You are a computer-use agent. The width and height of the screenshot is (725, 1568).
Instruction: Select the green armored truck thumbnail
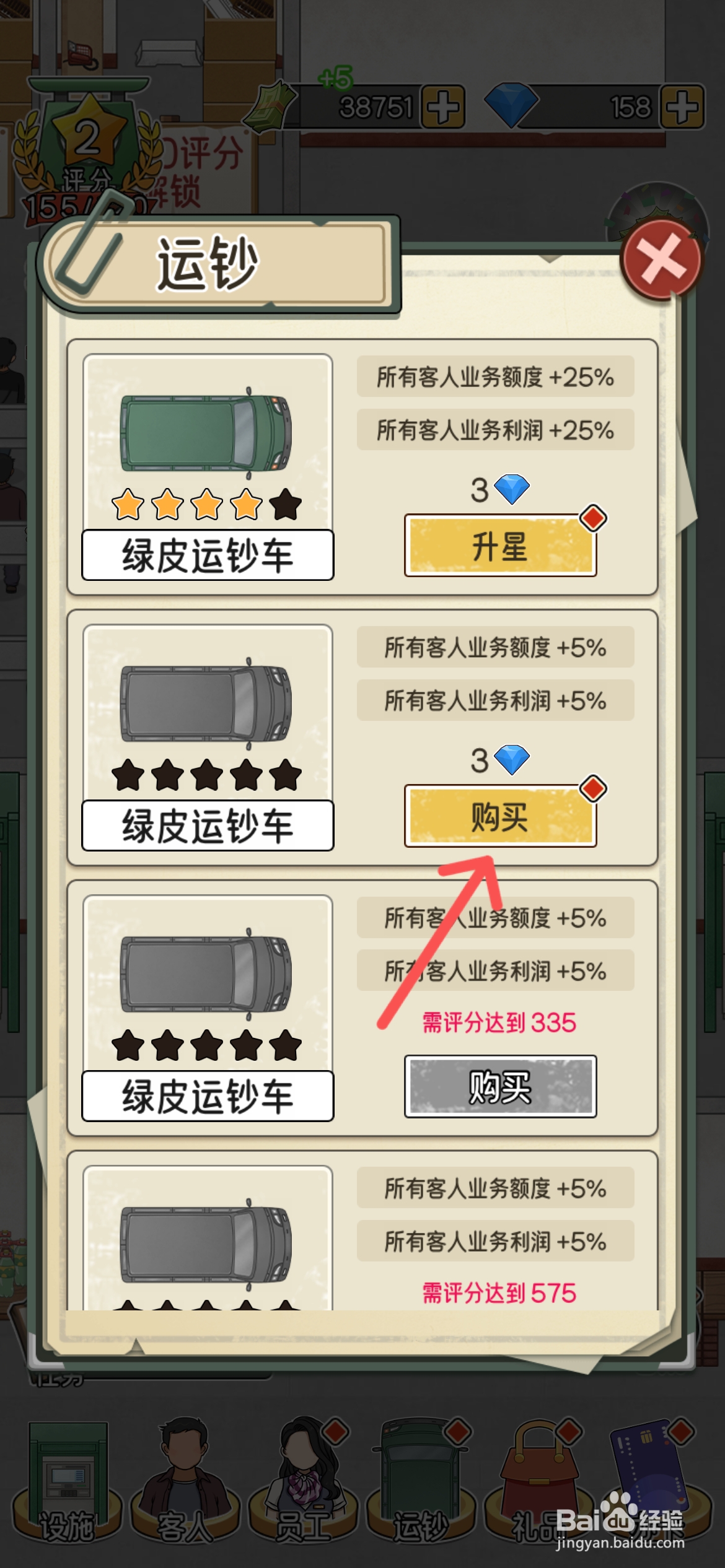(206, 433)
